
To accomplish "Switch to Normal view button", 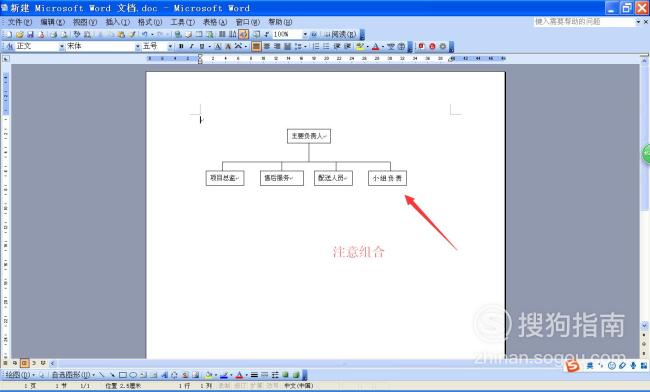I will [x=5, y=363].
